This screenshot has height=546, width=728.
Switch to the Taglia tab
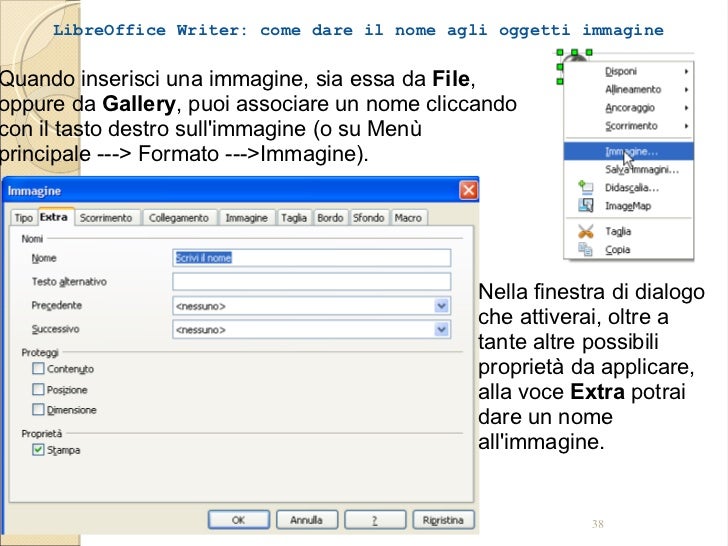click(x=294, y=218)
